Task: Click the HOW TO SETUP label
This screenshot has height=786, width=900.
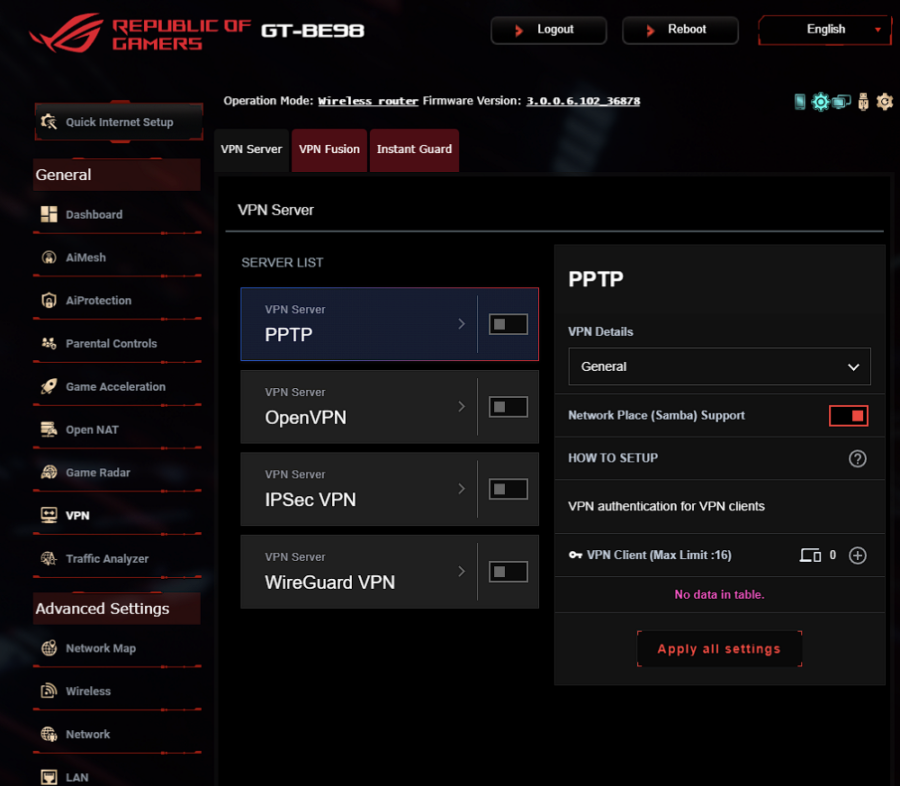Action: pyautogui.click(x=613, y=458)
